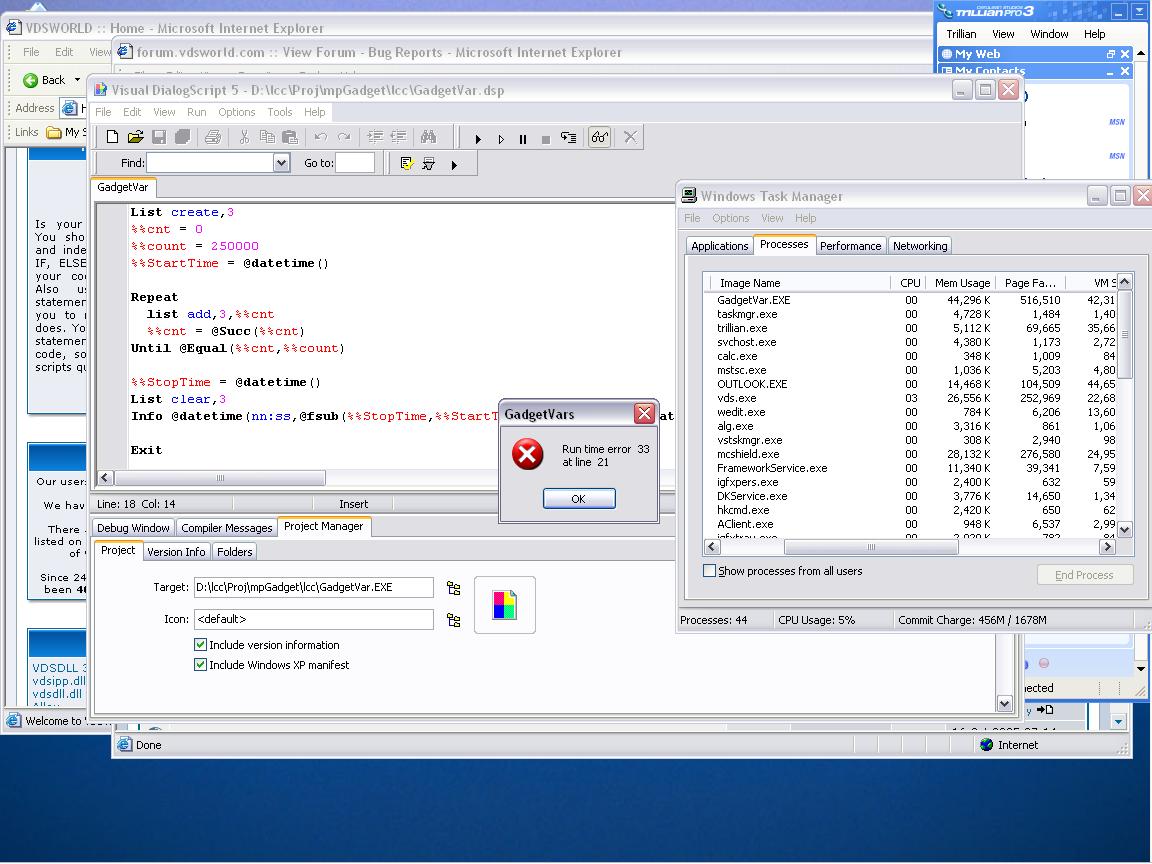Close the GadgetVars run time error dialog
1152x864 pixels.
coord(644,414)
